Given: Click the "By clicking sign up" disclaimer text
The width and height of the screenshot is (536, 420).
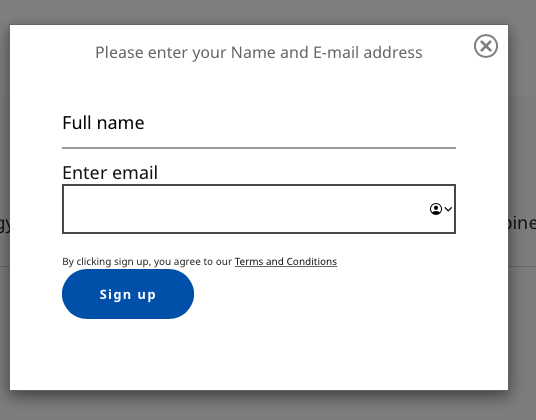Looking at the screenshot, I should coord(147,261).
